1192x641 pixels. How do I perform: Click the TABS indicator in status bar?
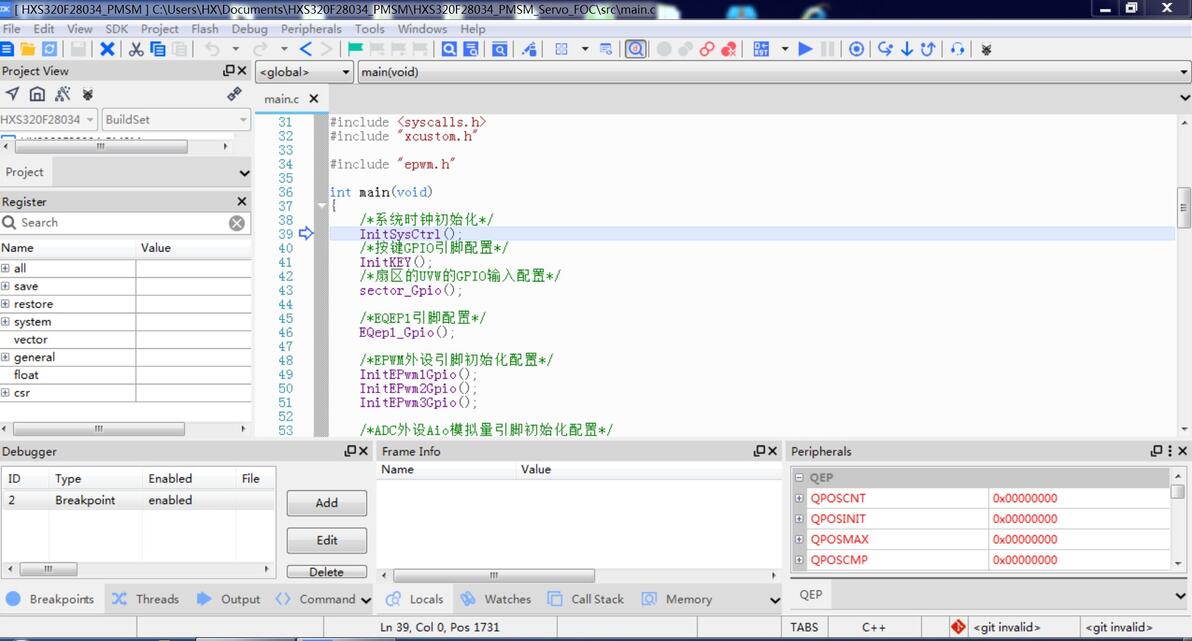coord(804,627)
